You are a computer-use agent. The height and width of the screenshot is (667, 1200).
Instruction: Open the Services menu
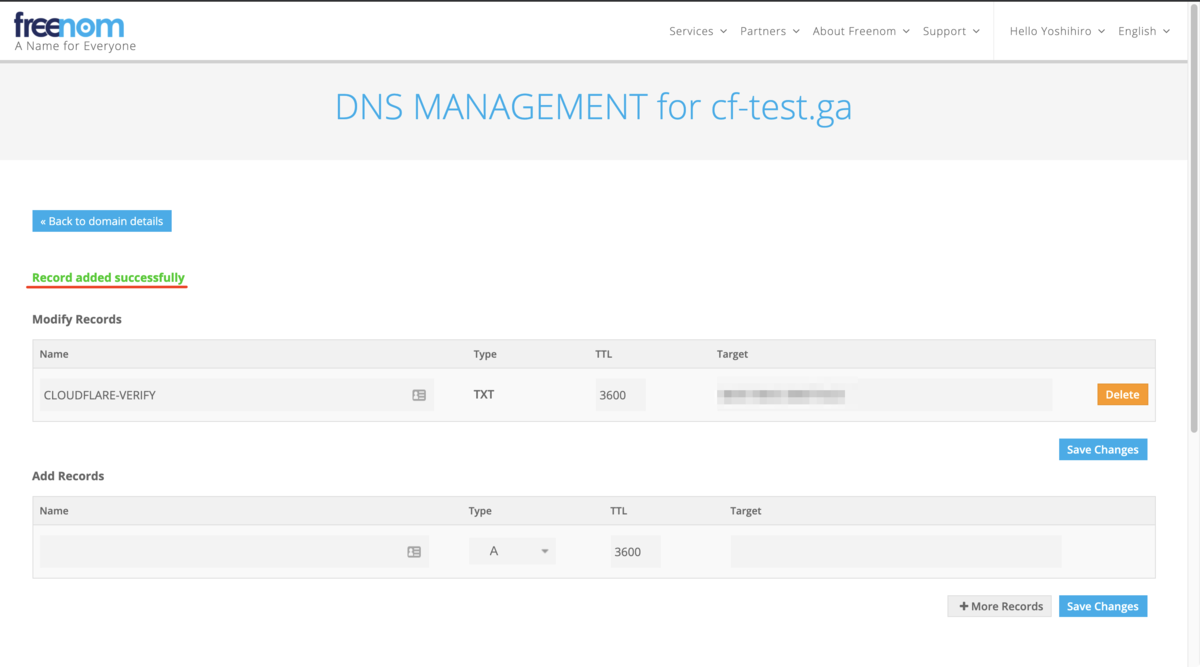coord(698,31)
